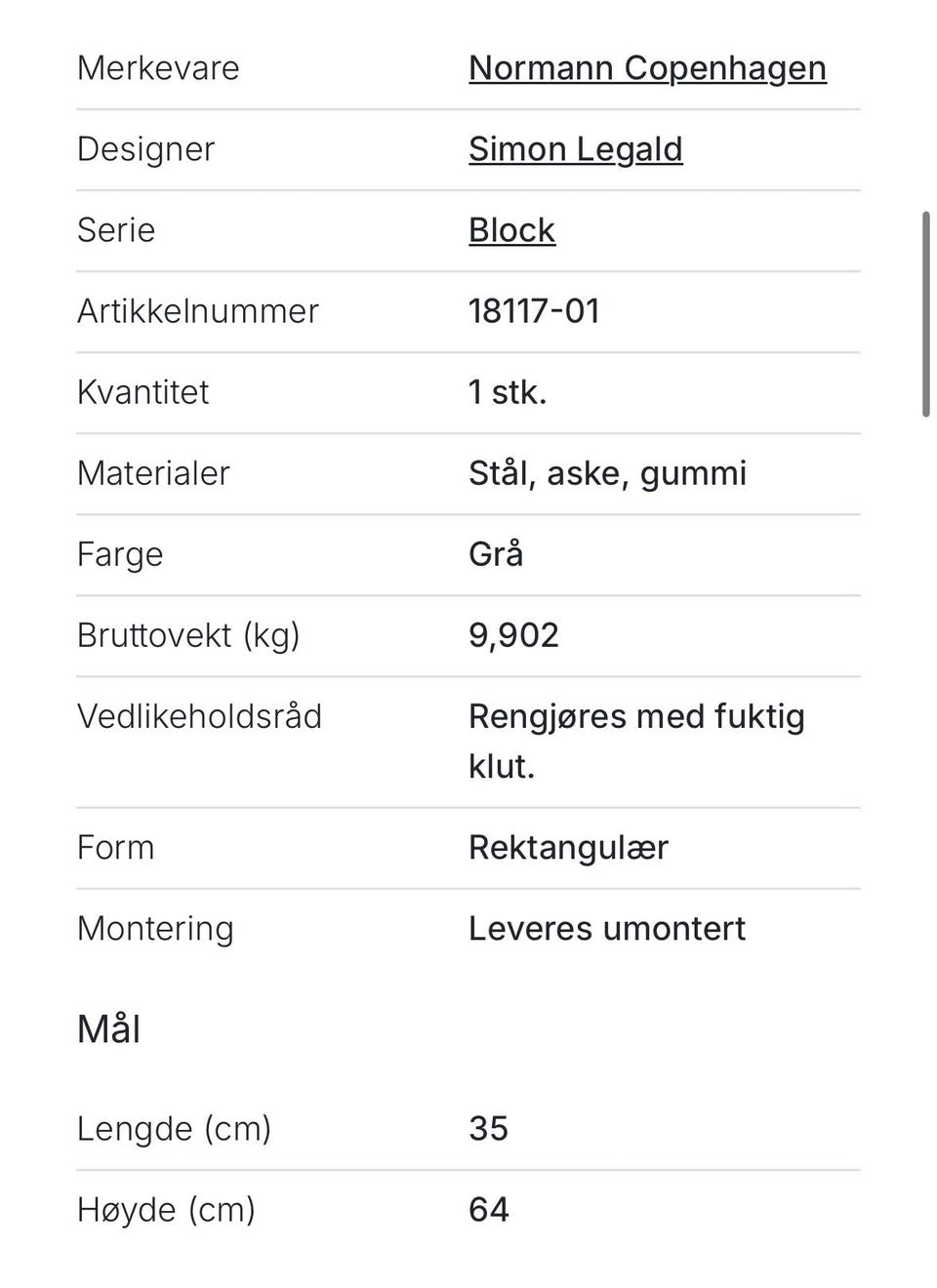
Task: Click the Form value Rektangulær
Action: pos(568,848)
